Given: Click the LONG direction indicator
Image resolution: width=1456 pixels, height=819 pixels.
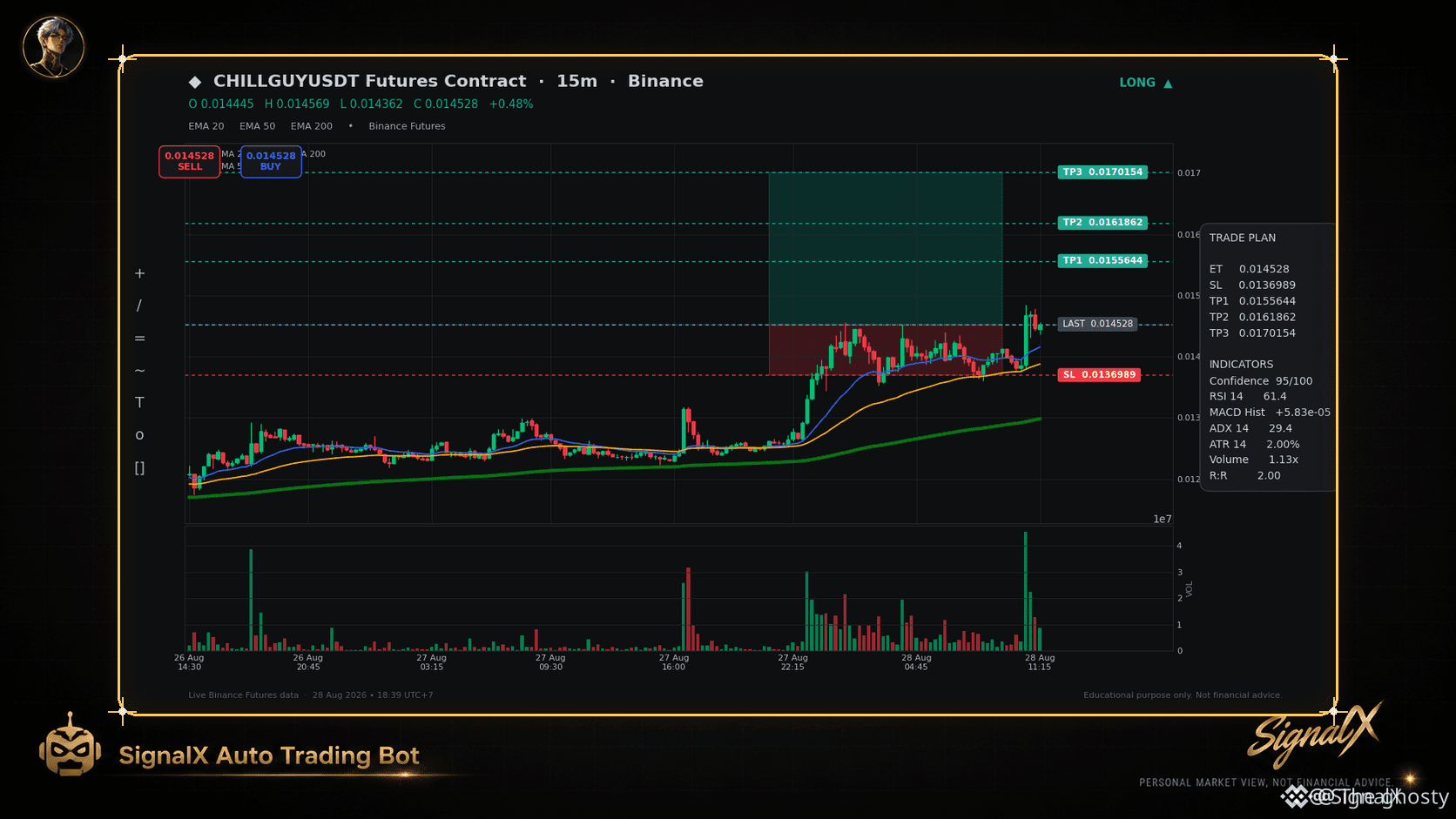Looking at the screenshot, I should tap(1146, 83).
